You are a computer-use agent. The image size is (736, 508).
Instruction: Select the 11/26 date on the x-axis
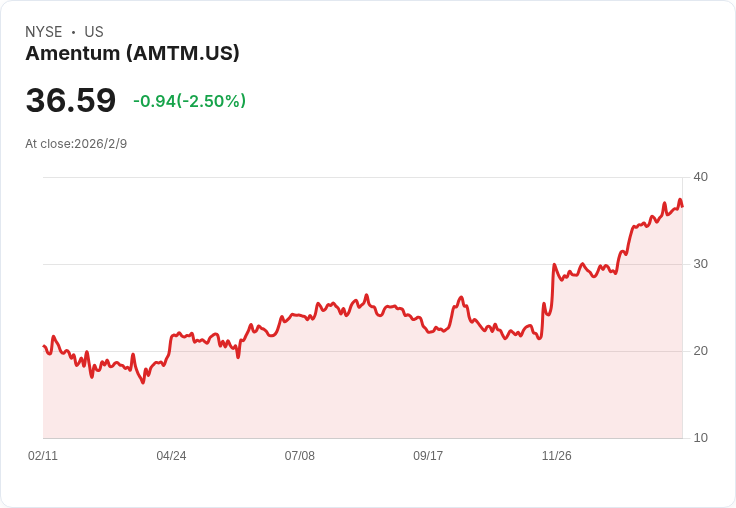556,456
